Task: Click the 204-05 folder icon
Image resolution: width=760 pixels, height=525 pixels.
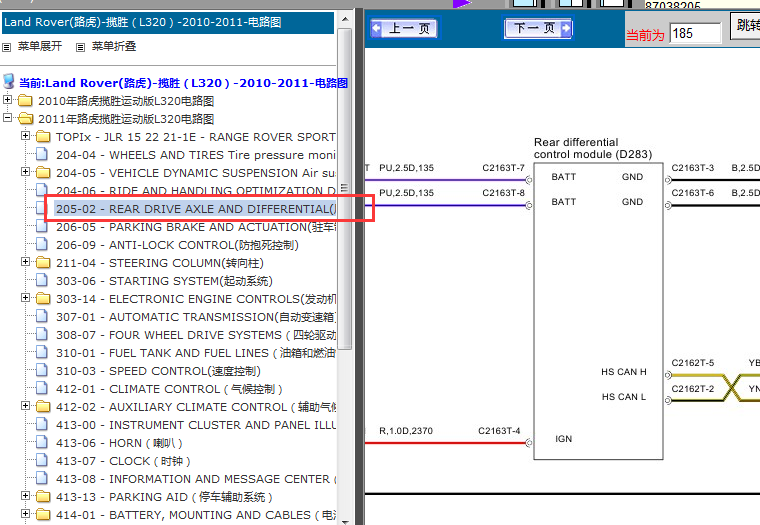Action: [43, 173]
